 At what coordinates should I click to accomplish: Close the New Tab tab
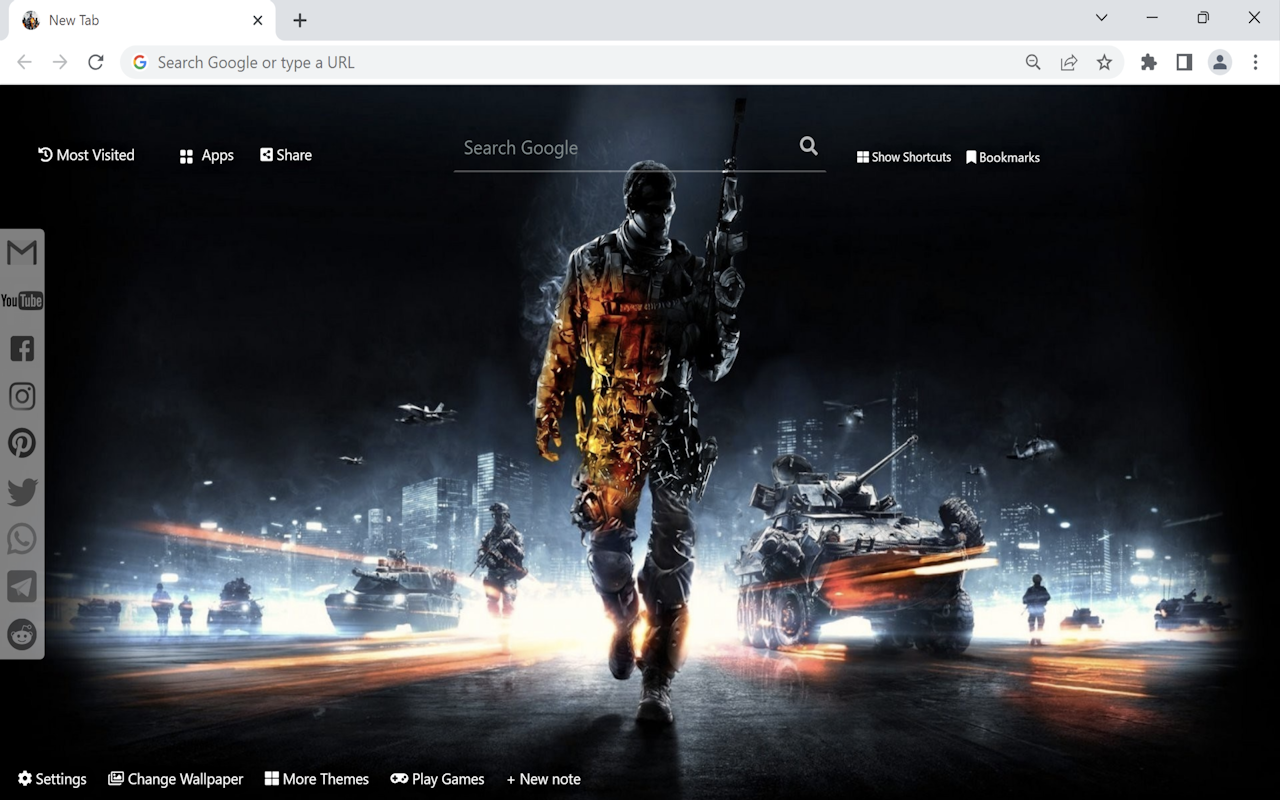(258, 20)
